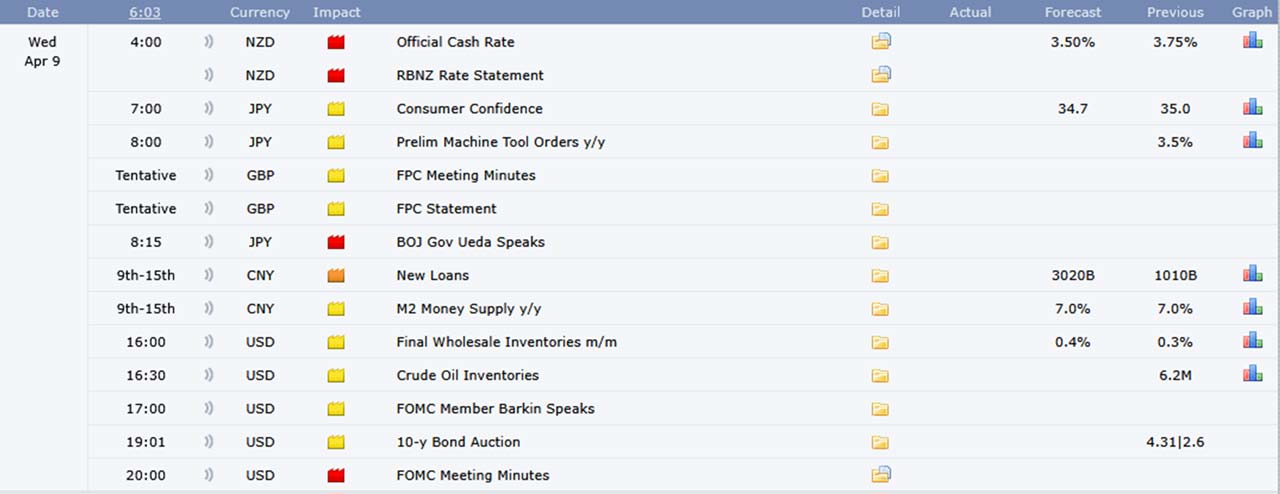
Task: Click red impact marker for FOMC Meeting Minutes
Action: 336,475
